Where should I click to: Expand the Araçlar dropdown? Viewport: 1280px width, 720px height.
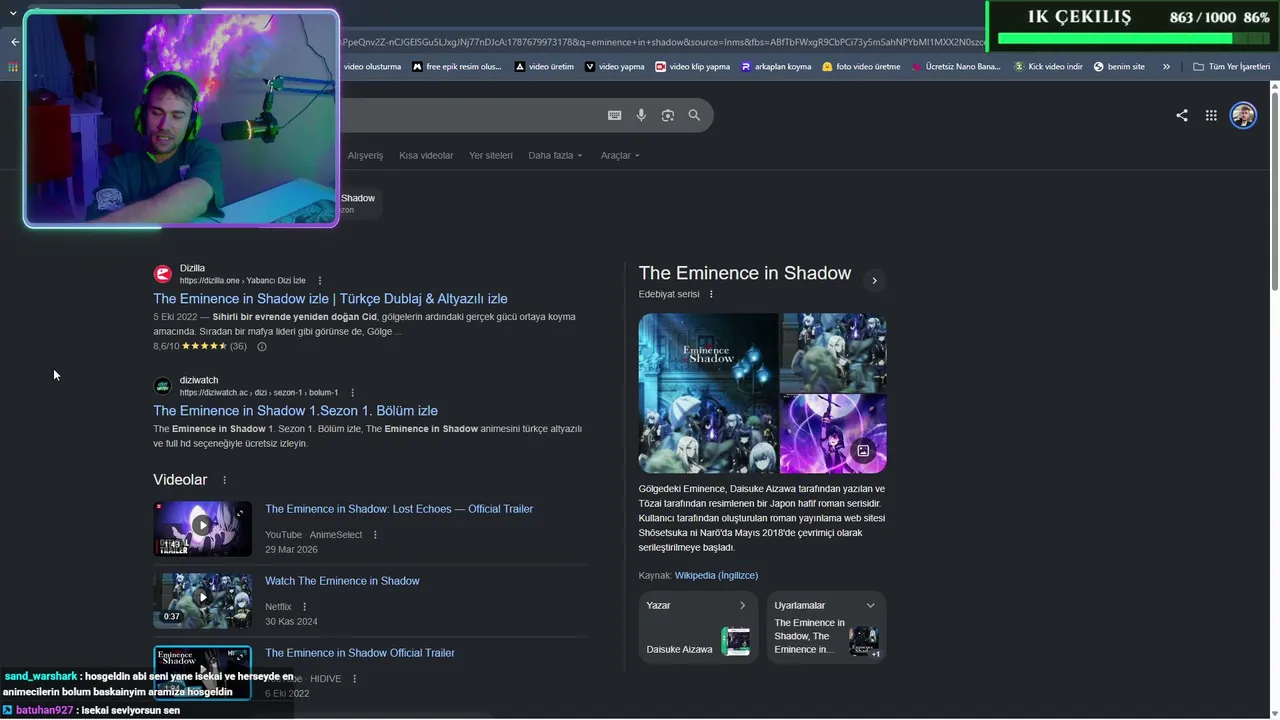tap(620, 156)
